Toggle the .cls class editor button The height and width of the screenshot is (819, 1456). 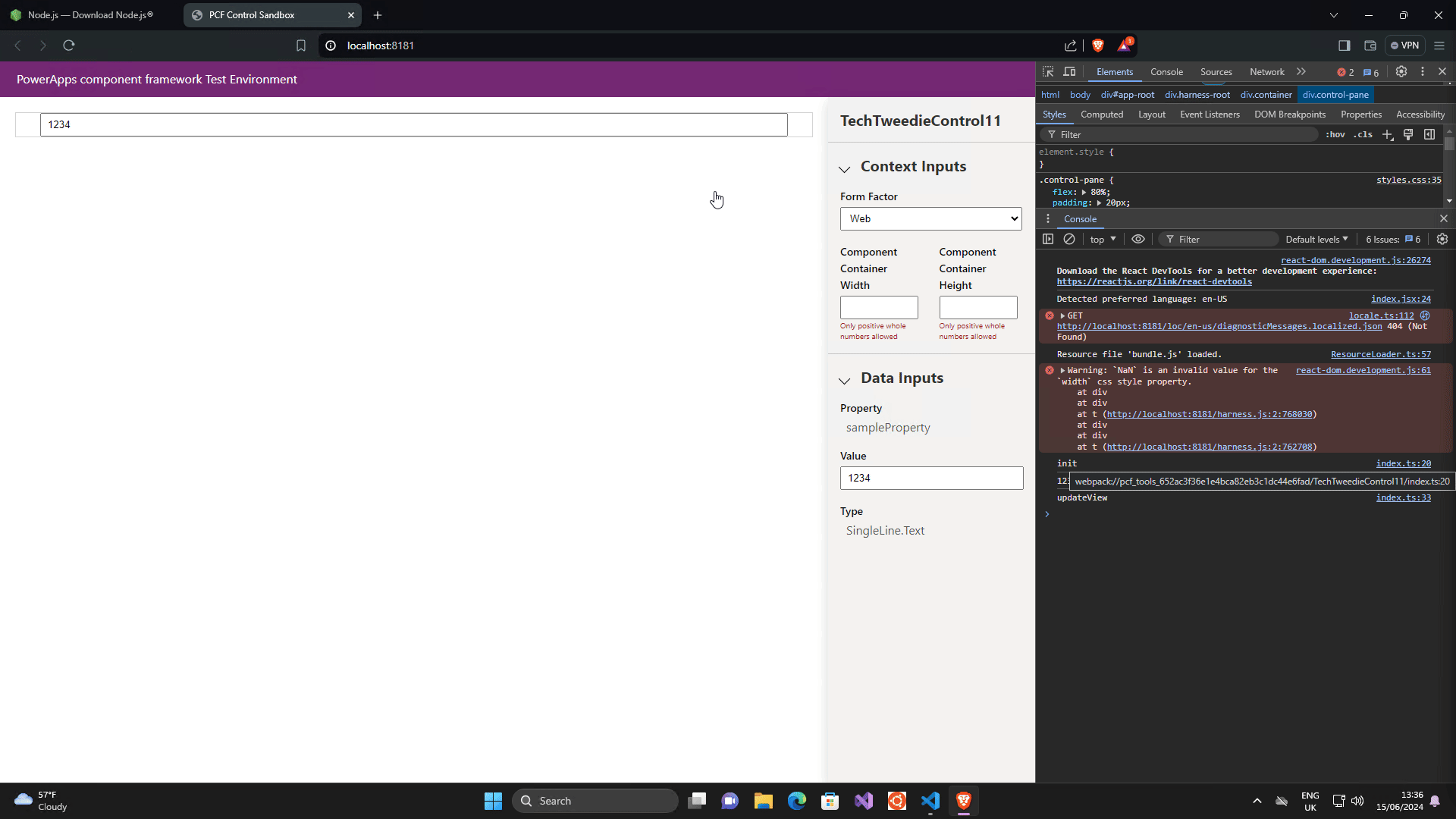pyautogui.click(x=1363, y=134)
